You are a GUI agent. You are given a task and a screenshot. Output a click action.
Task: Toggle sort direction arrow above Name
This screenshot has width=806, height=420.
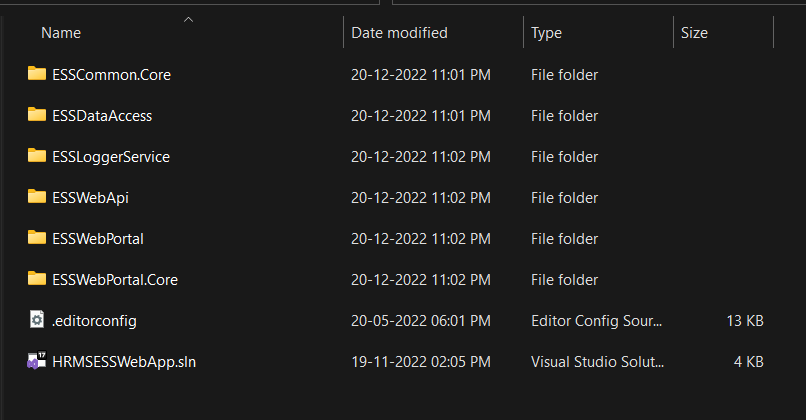(x=189, y=20)
